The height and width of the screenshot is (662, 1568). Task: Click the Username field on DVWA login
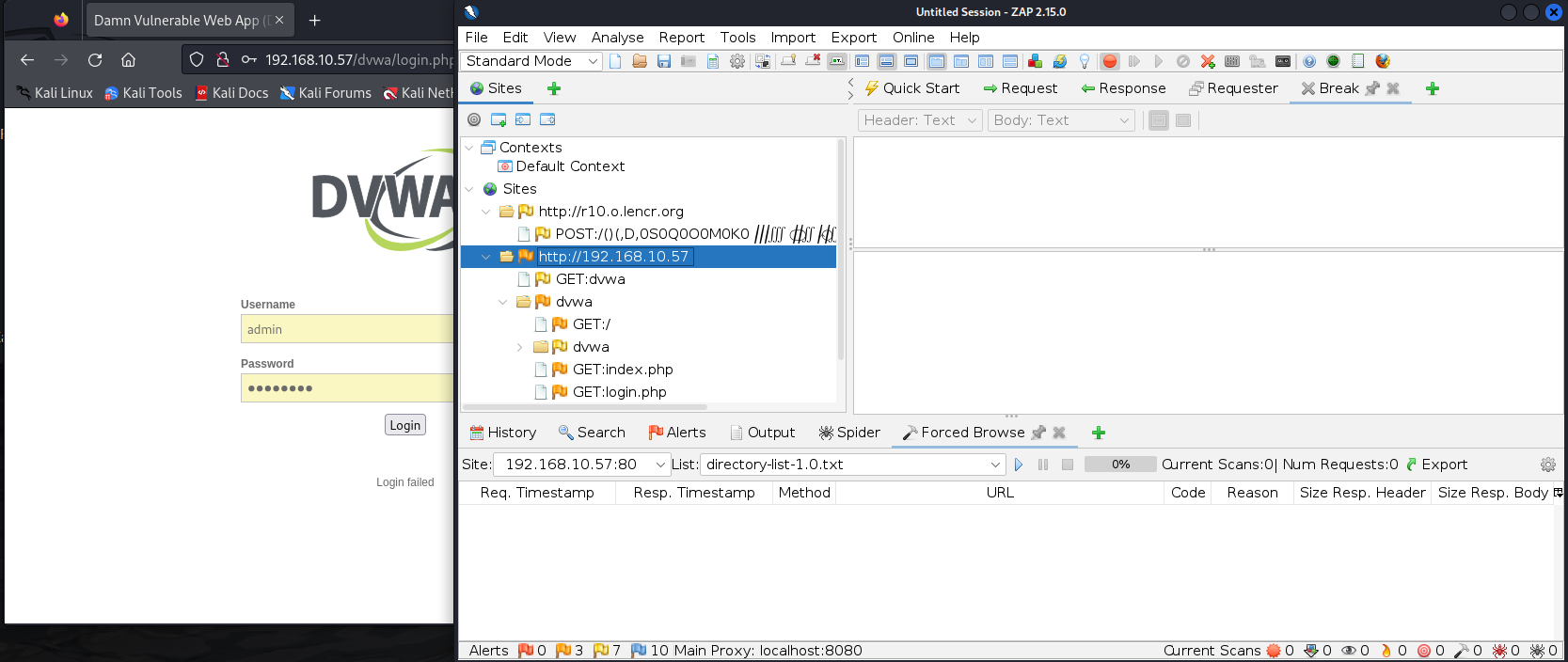pos(347,329)
